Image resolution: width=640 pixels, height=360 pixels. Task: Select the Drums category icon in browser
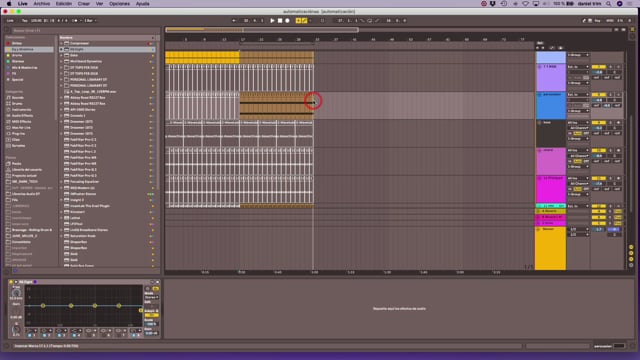[x=8, y=104]
